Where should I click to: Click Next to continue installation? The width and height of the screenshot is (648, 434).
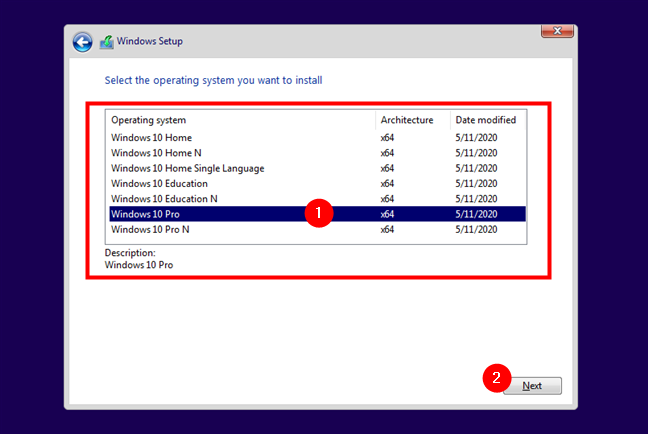click(532, 386)
